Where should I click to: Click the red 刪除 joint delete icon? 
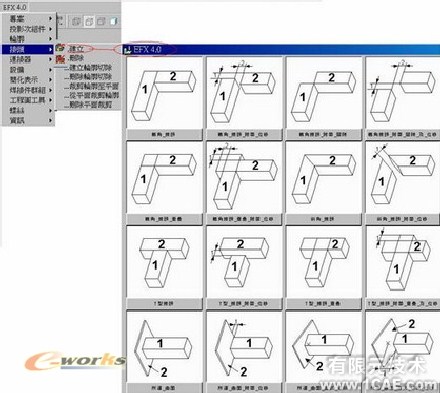tap(60, 59)
